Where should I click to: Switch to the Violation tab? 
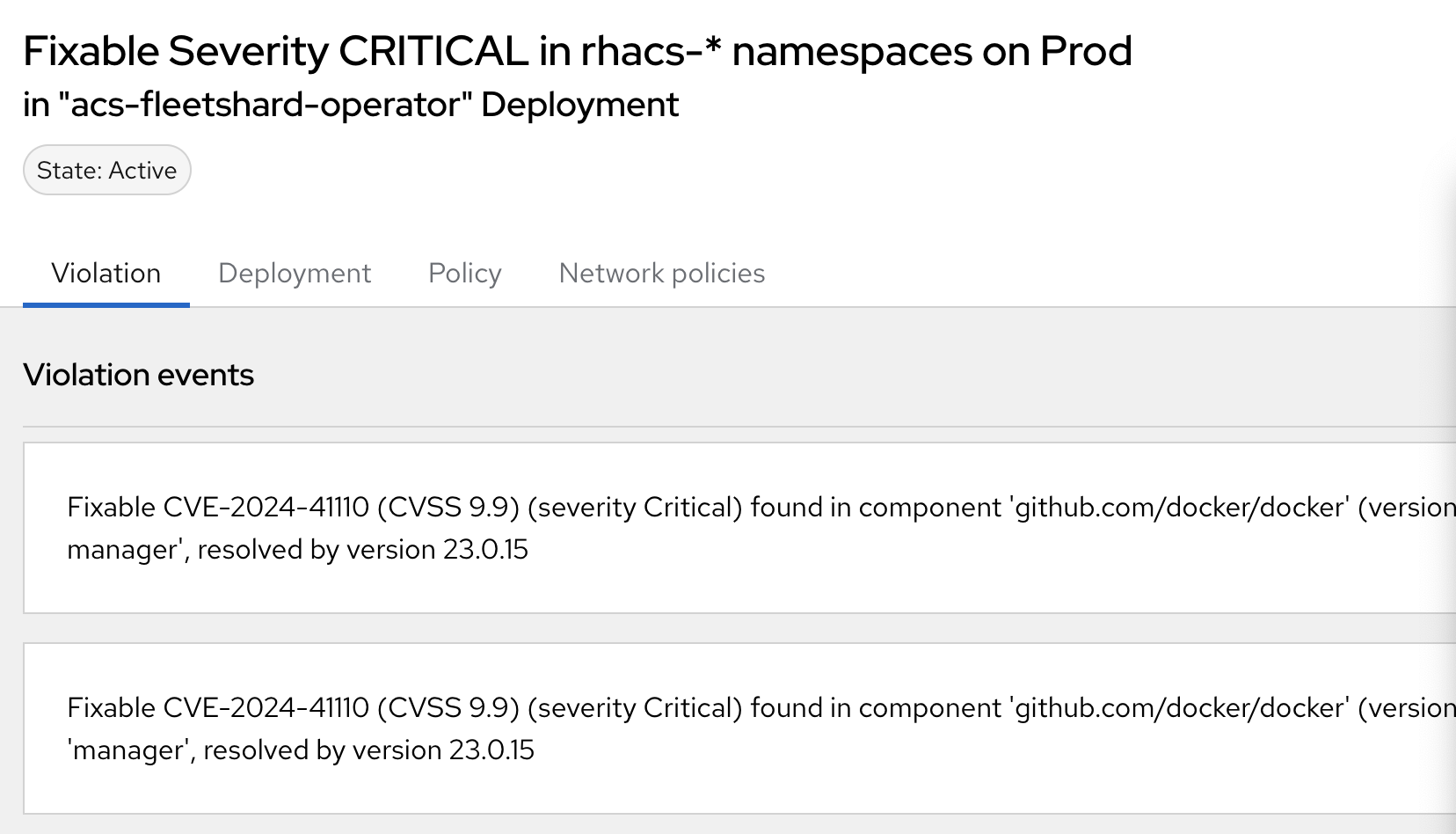(x=106, y=274)
